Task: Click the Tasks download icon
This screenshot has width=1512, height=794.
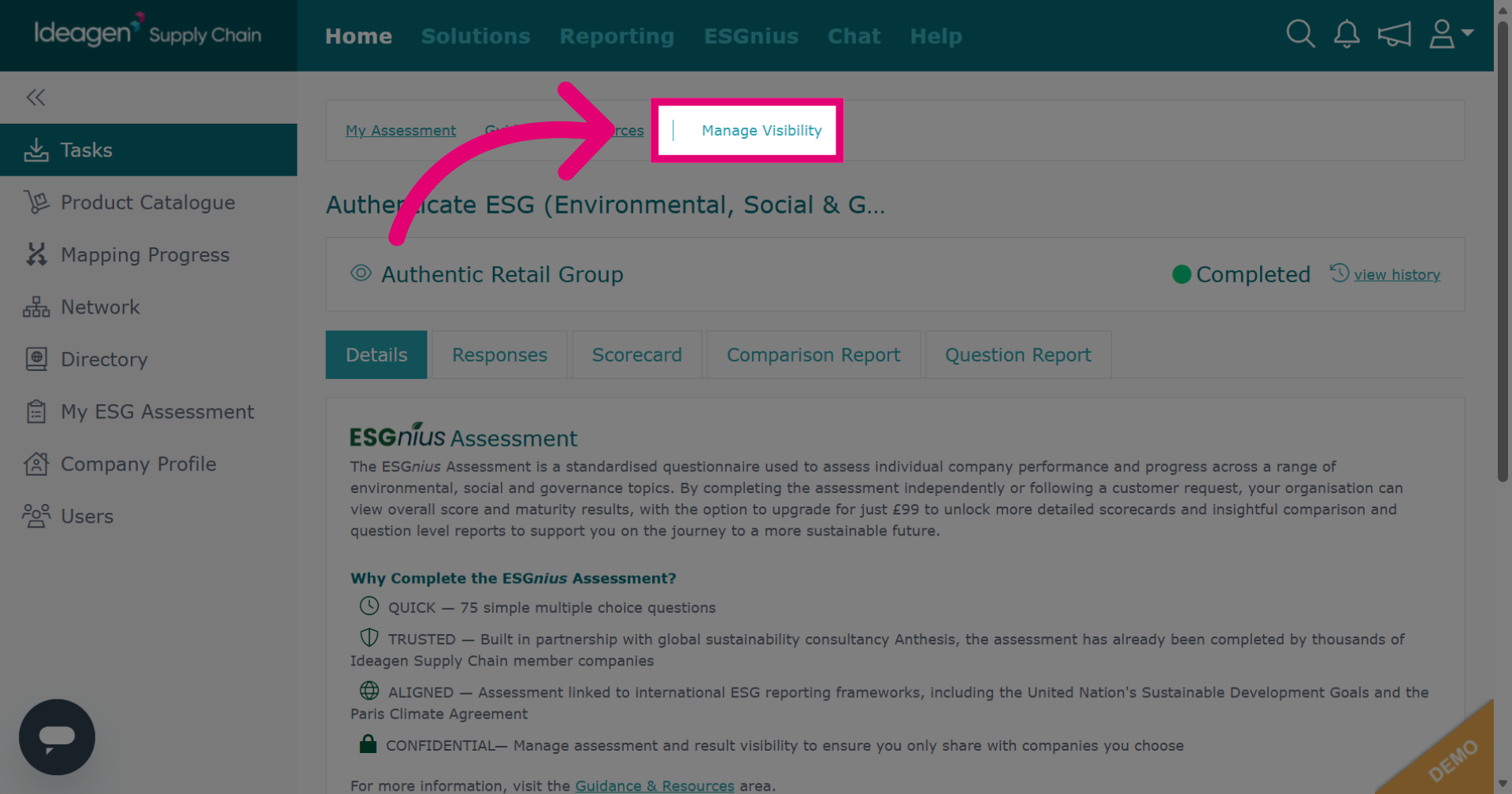Action: 36,150
